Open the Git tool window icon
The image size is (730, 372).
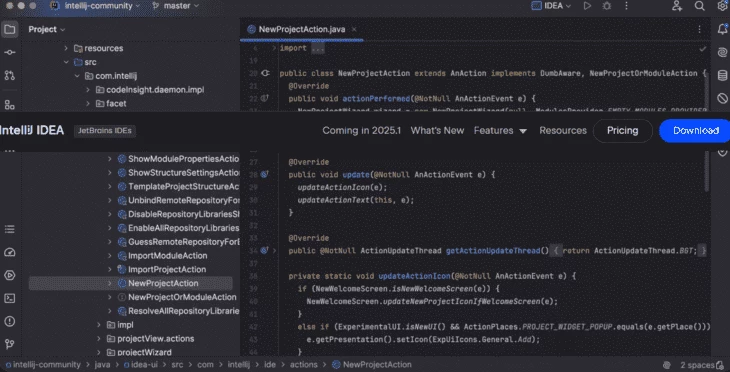10,344
